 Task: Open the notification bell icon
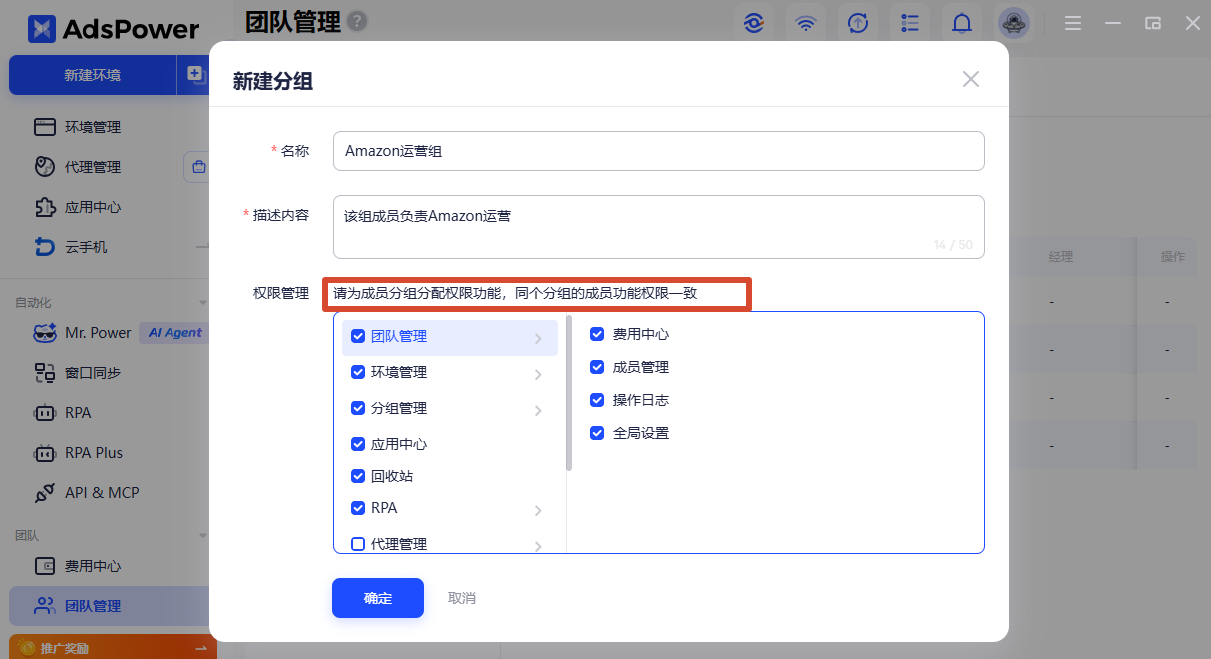point(962,23)
